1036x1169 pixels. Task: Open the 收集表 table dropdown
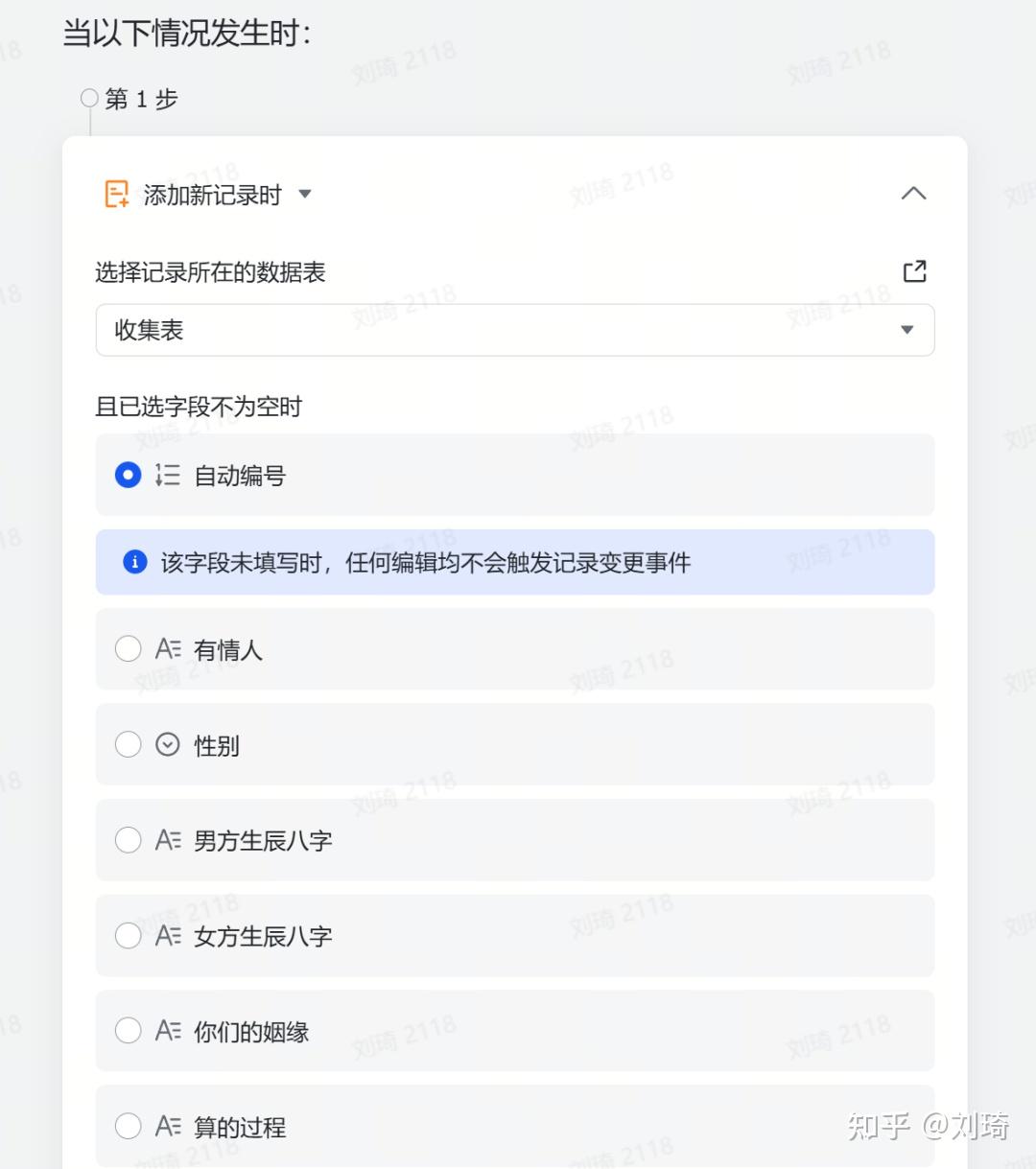(906, 330)
